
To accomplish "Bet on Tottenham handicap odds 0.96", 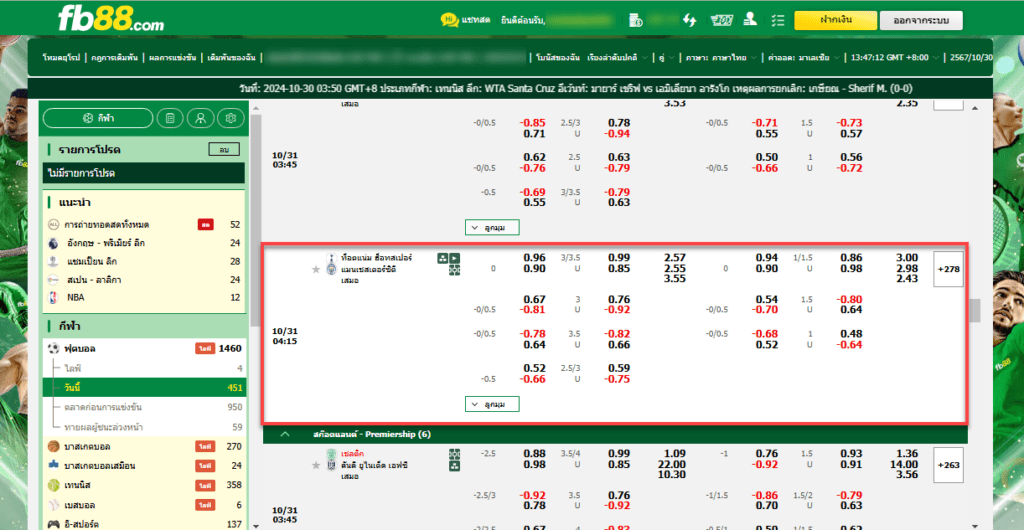I will (534, 257).
